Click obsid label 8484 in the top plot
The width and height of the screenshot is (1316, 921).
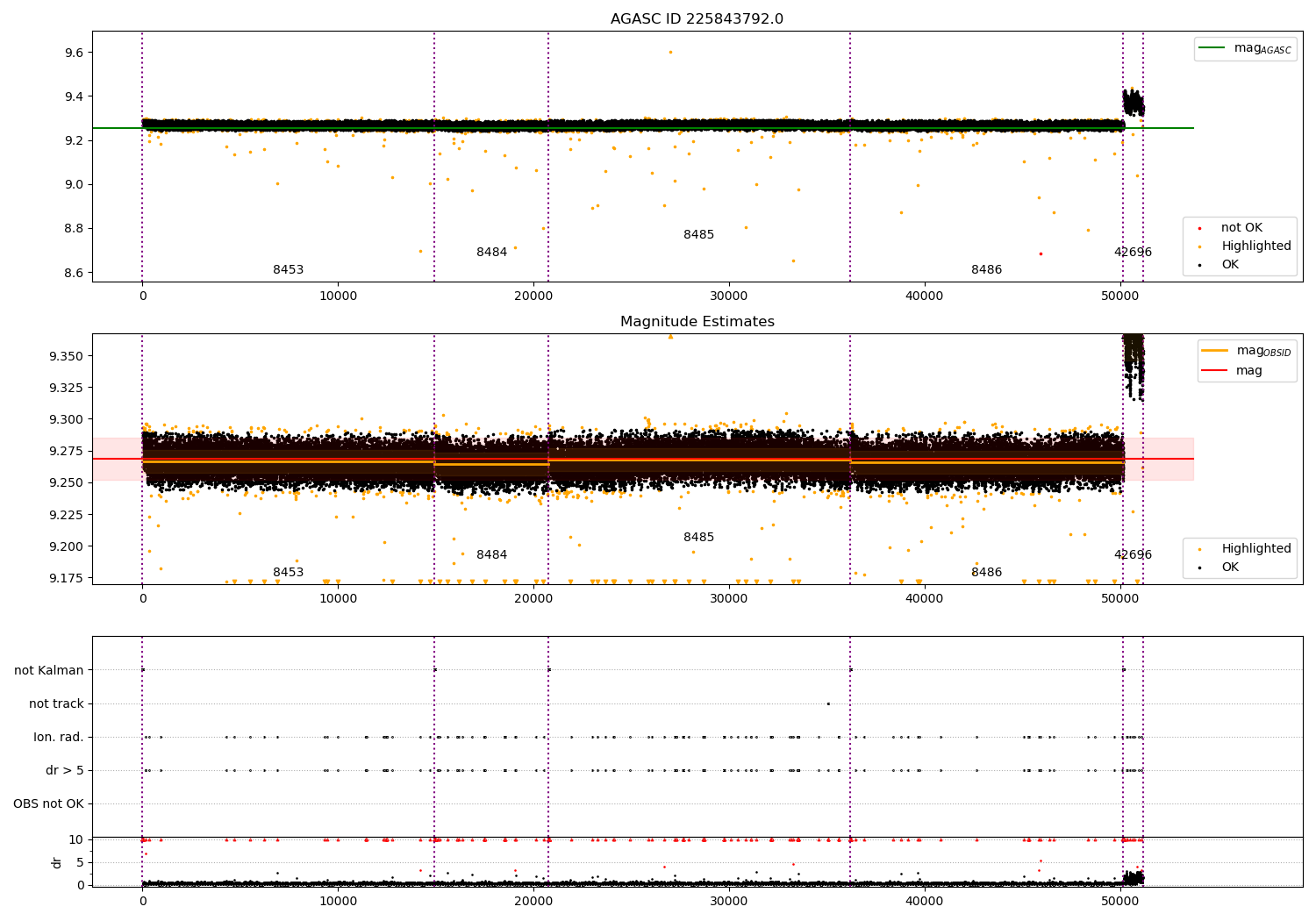coord(491,253)
